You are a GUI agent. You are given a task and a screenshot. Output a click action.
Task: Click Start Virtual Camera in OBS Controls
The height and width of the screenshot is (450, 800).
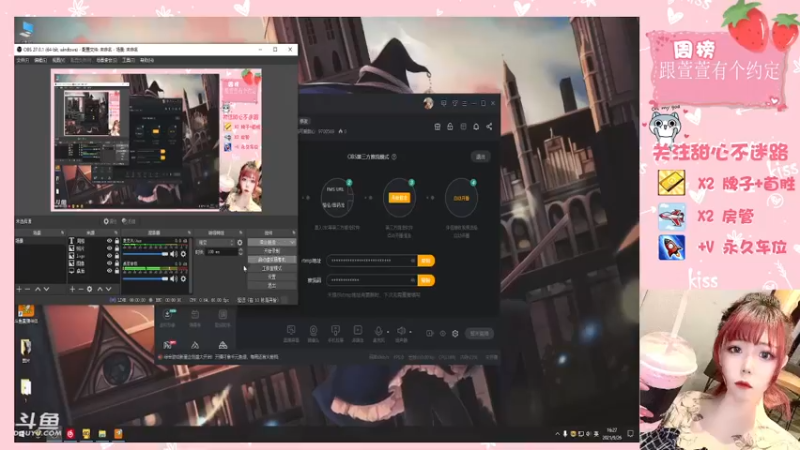272,259
